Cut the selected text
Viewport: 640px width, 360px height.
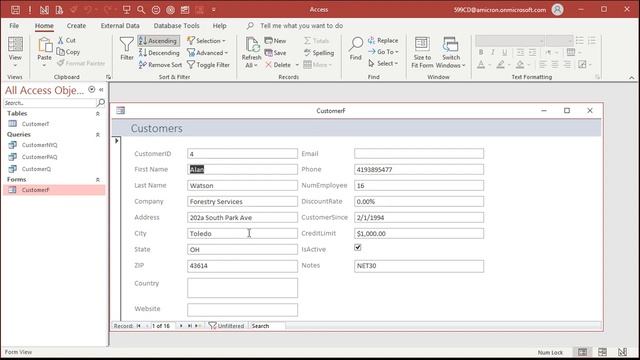tap(67, 40)
